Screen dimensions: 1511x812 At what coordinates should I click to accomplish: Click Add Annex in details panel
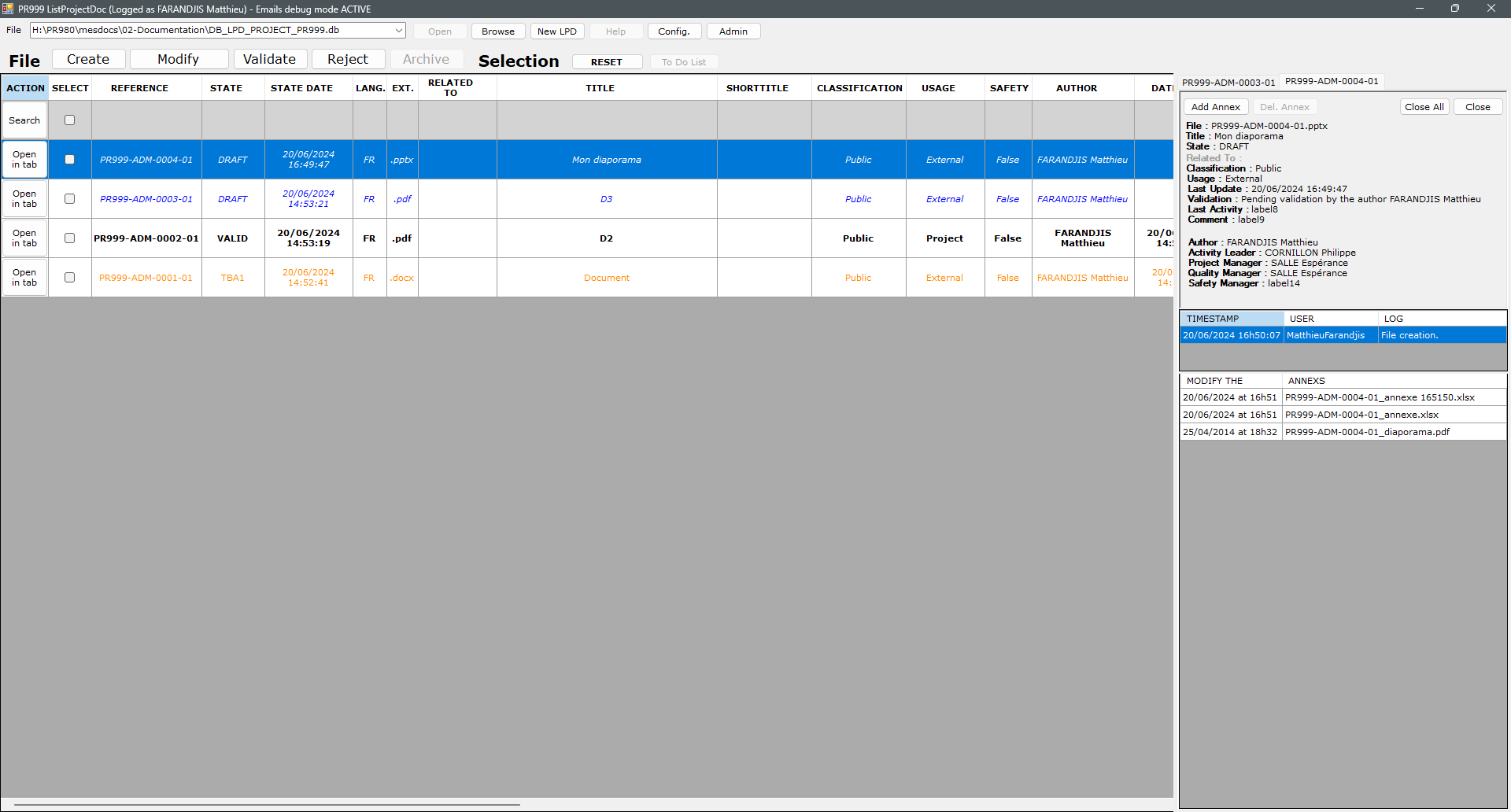[1215, 107]
